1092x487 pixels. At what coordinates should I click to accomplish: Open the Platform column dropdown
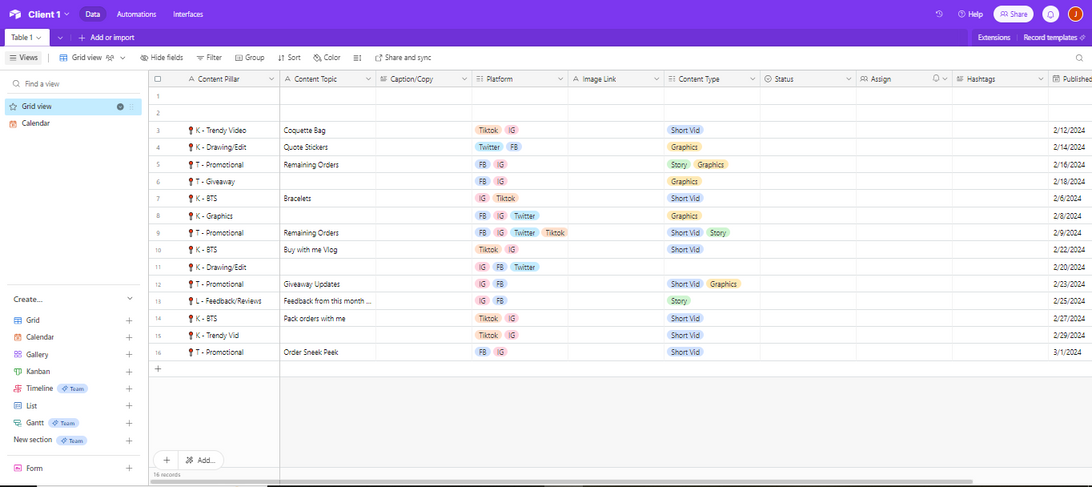click(x=560, y=79)
